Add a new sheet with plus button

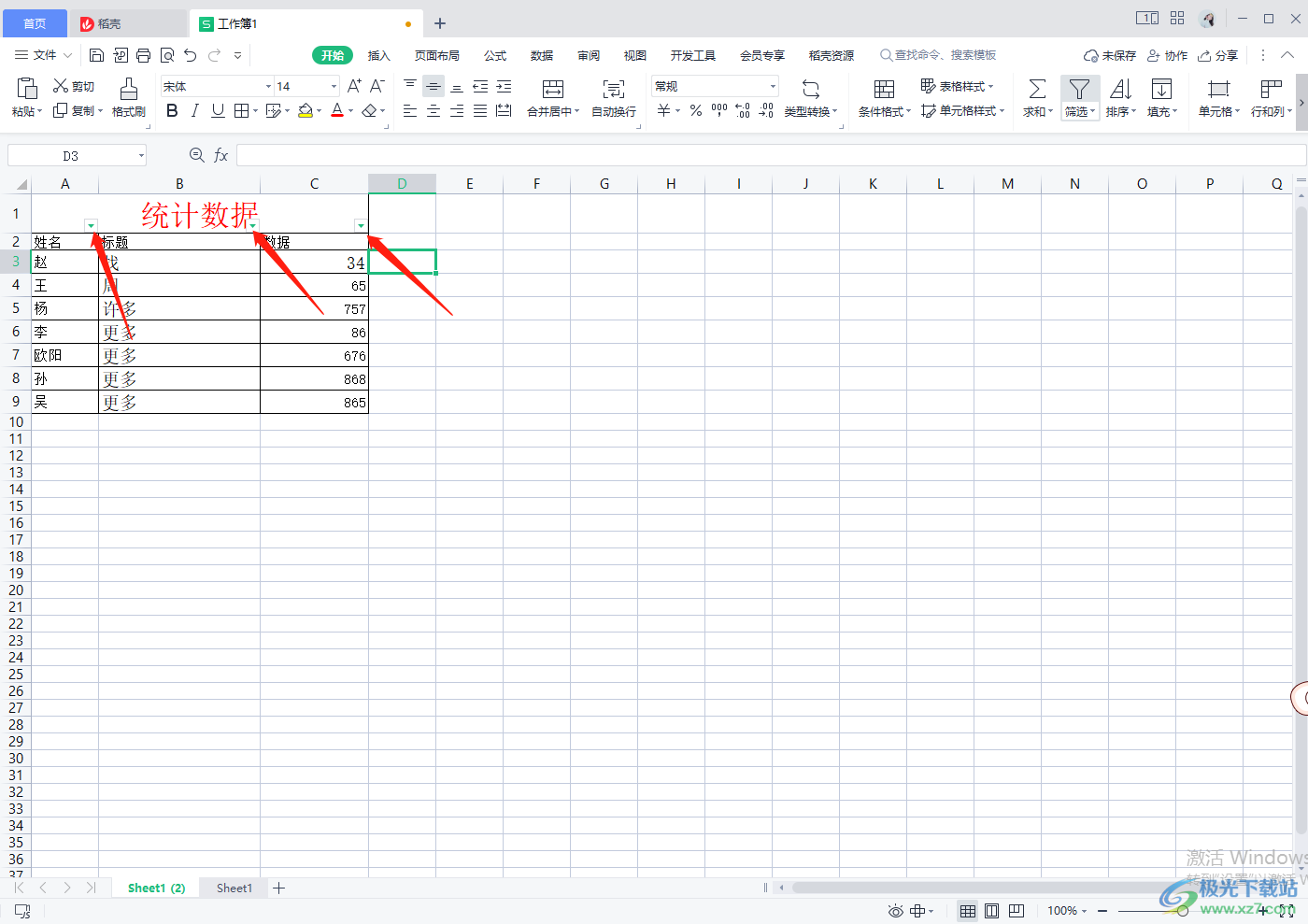[278, 888]
